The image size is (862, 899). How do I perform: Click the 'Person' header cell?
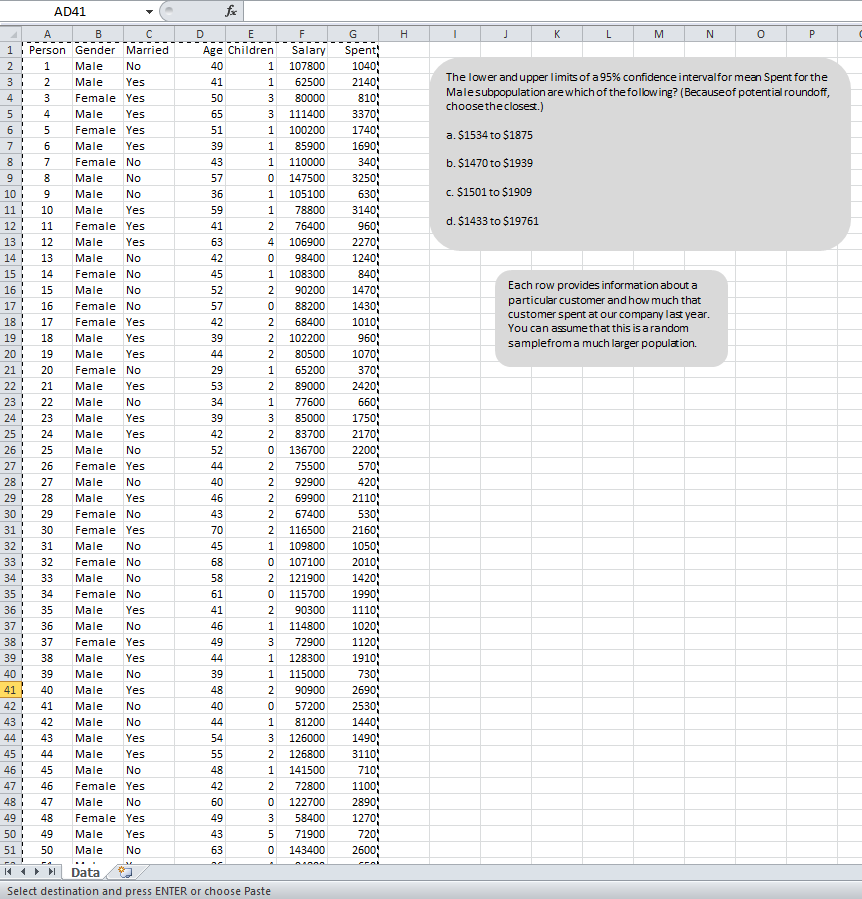pyautogui.click(x=47, y=50)
